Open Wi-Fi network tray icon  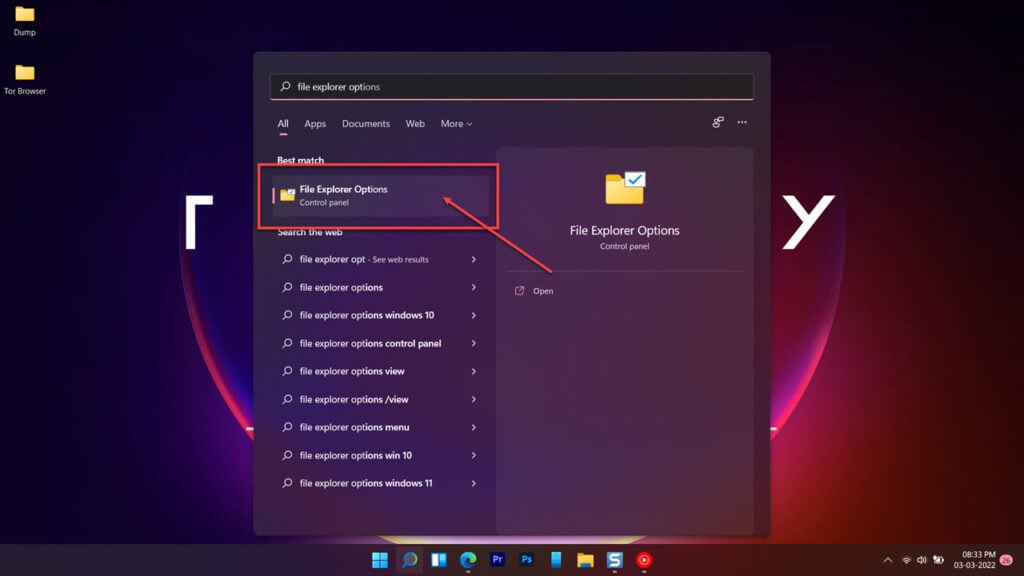click(x=906, y=560)
